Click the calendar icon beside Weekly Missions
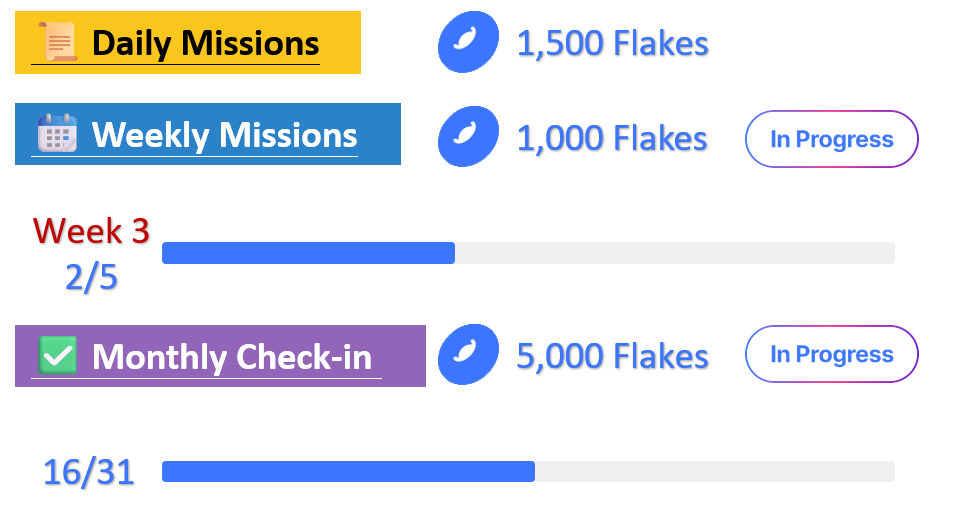The height and width of the screenshot is (526, 955). 57,133
